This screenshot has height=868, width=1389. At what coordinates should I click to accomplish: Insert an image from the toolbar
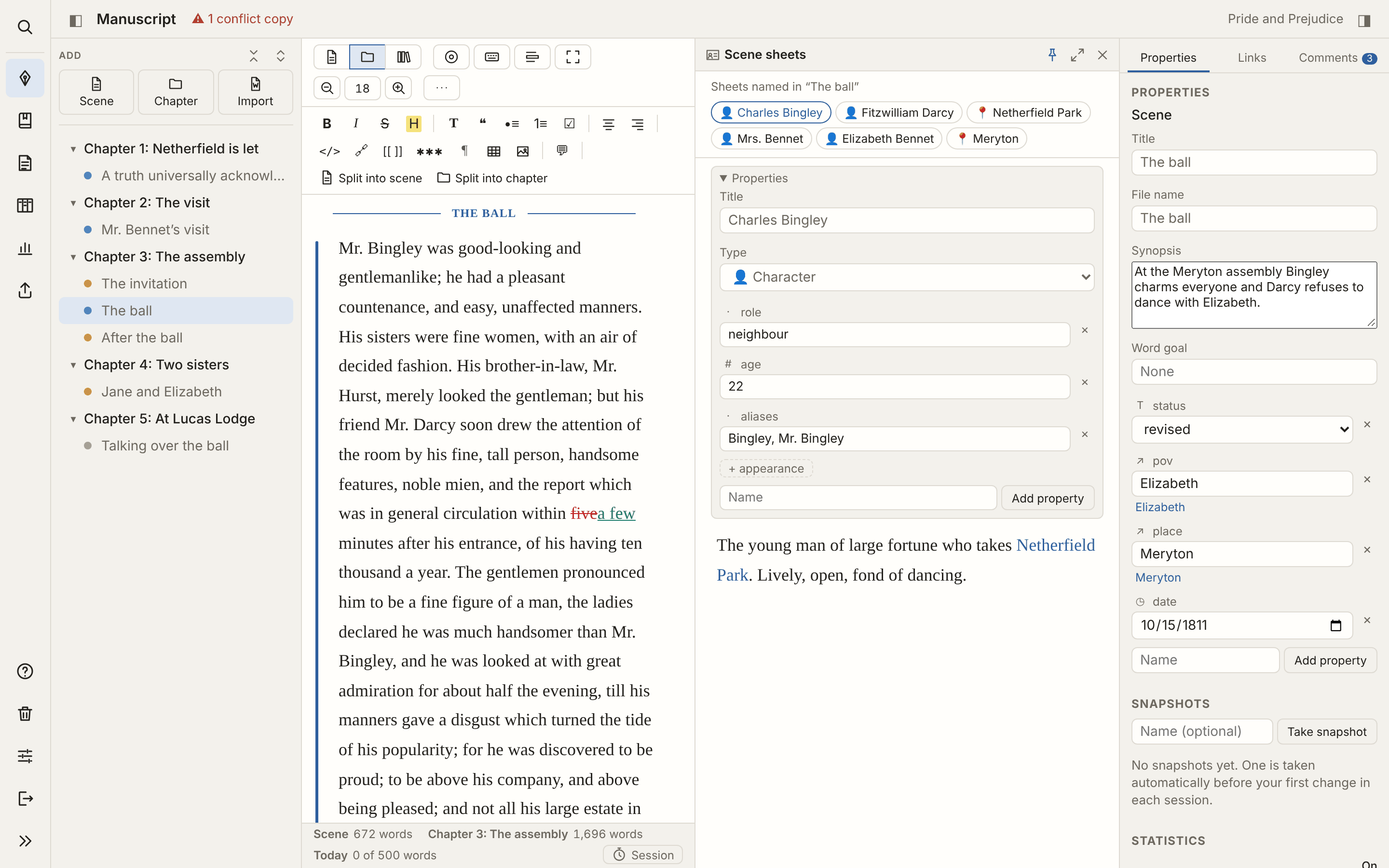pos(522,151)
